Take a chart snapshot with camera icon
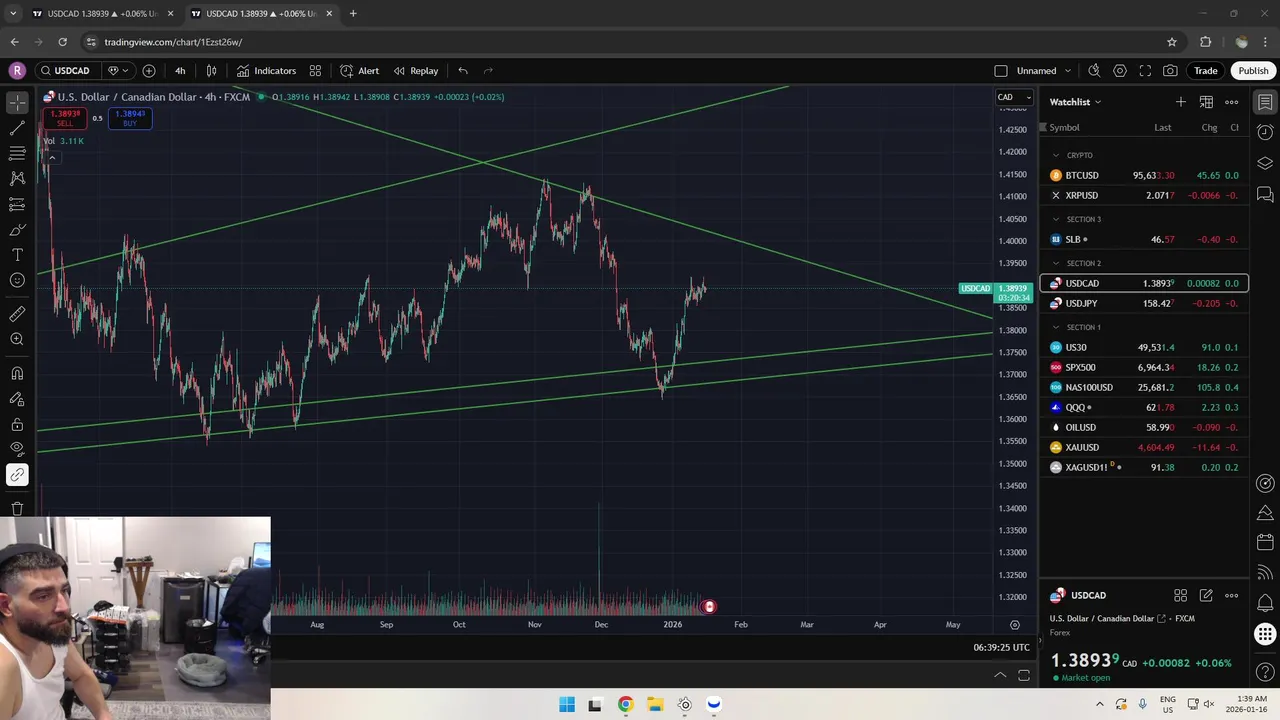1280x720 pixels. 1170,71
